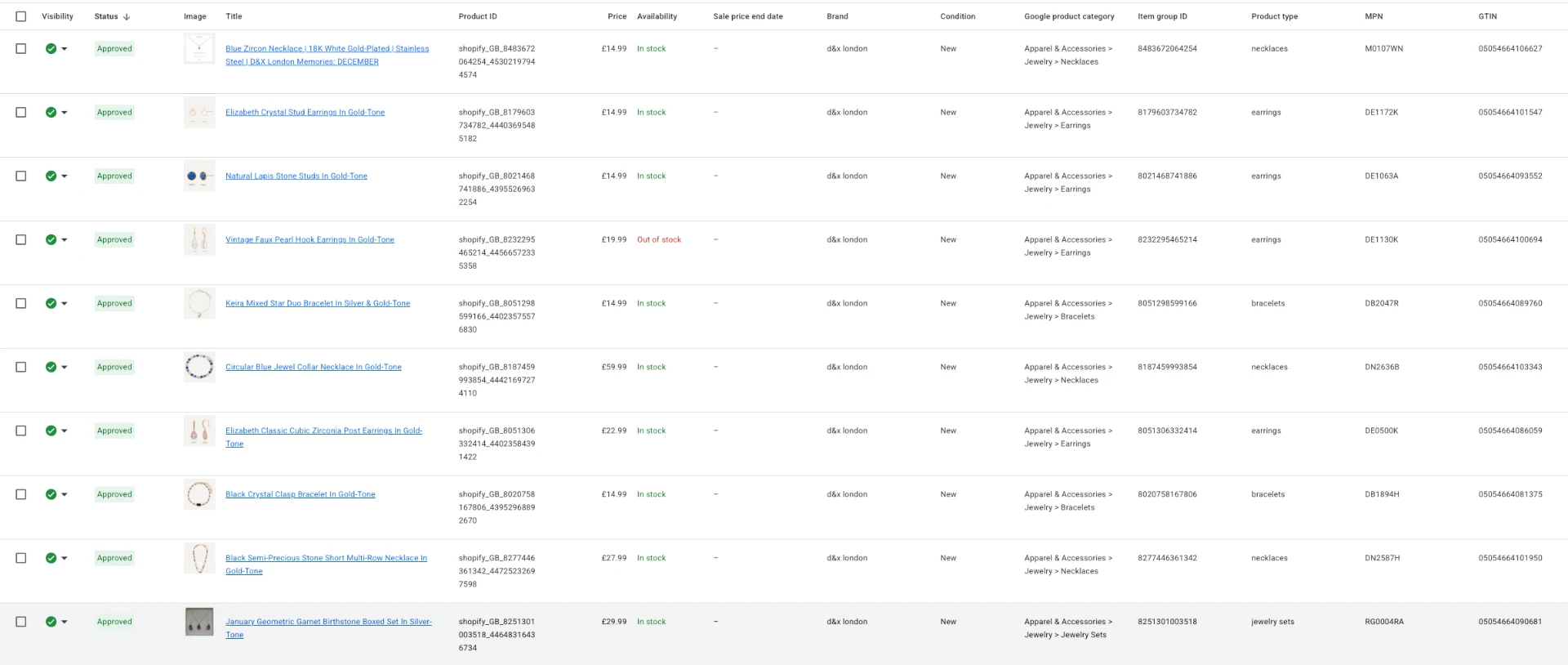Click the green visibility check for Circular Blue Jewel Collar Necklace

click(x=51, y=368)
